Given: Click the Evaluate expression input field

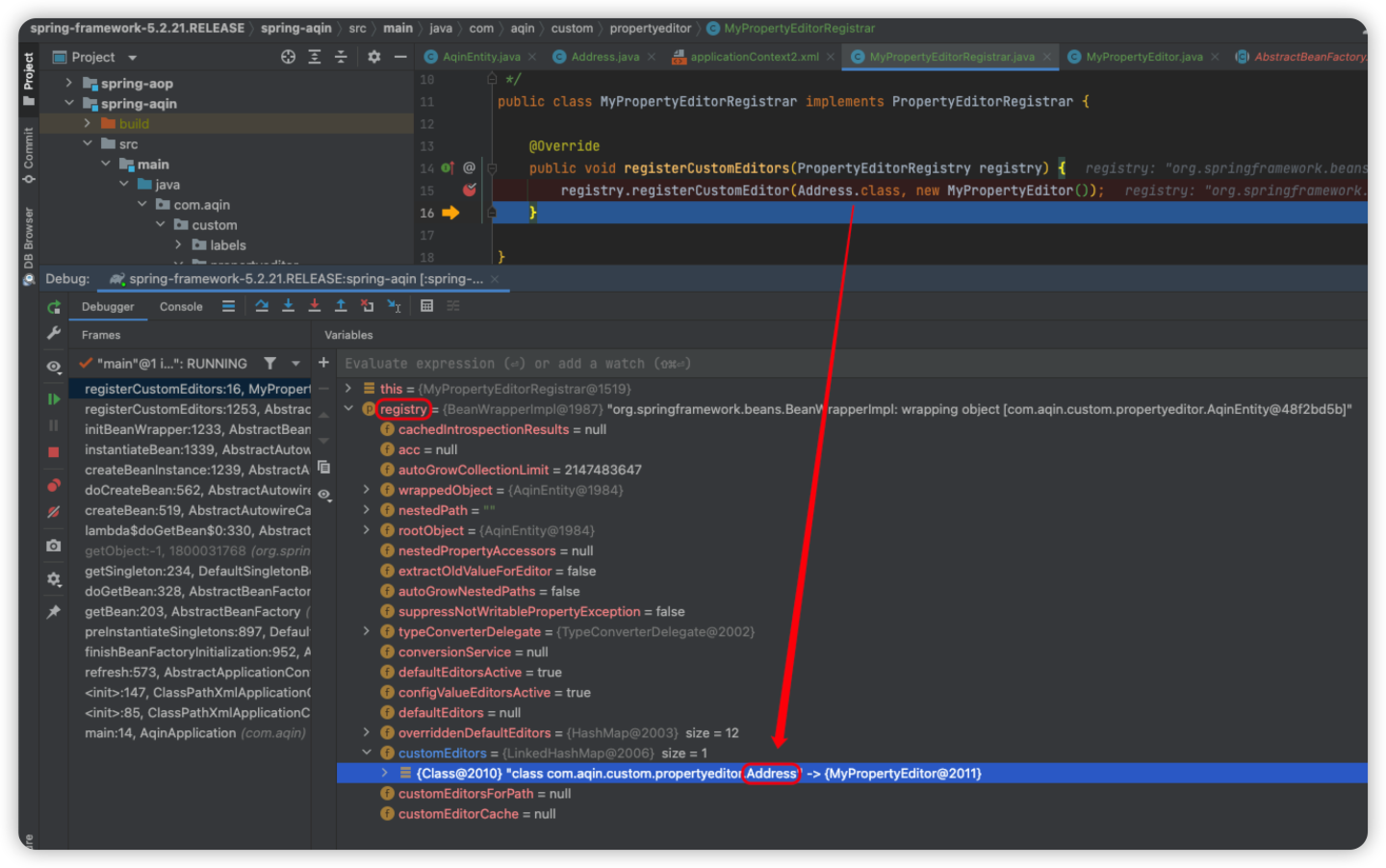Looking at the screenshot, I should 852,363.
